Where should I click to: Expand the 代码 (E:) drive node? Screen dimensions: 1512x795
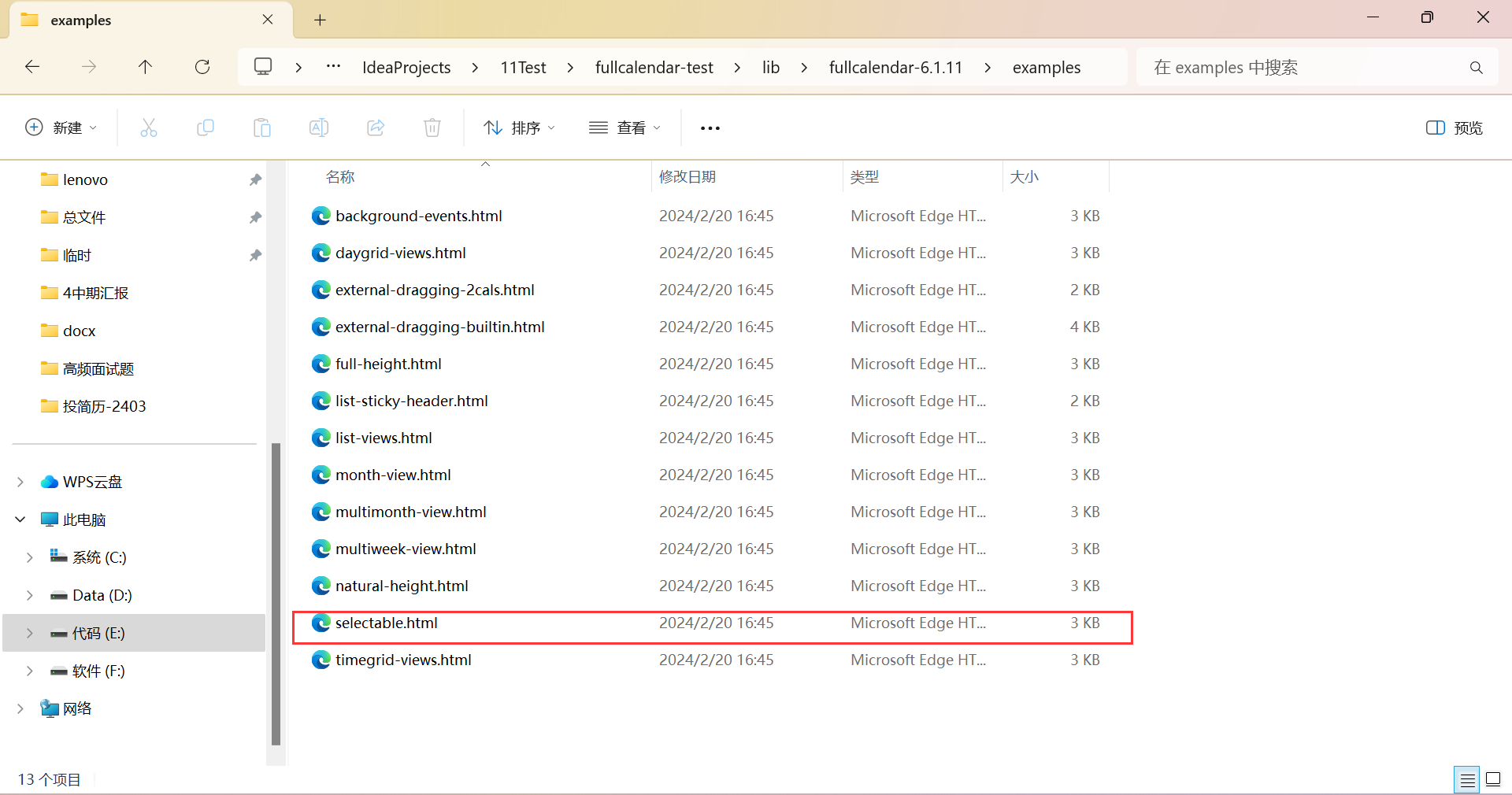point(30,634)
